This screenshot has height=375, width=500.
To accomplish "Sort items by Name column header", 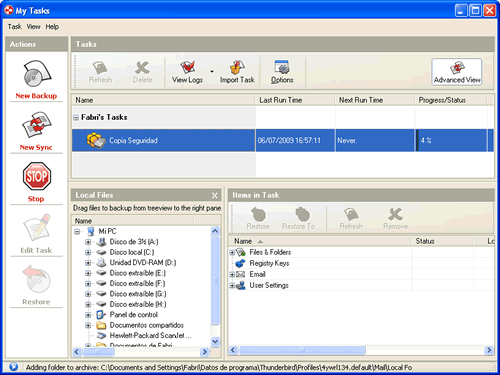I will pos(320,241).
